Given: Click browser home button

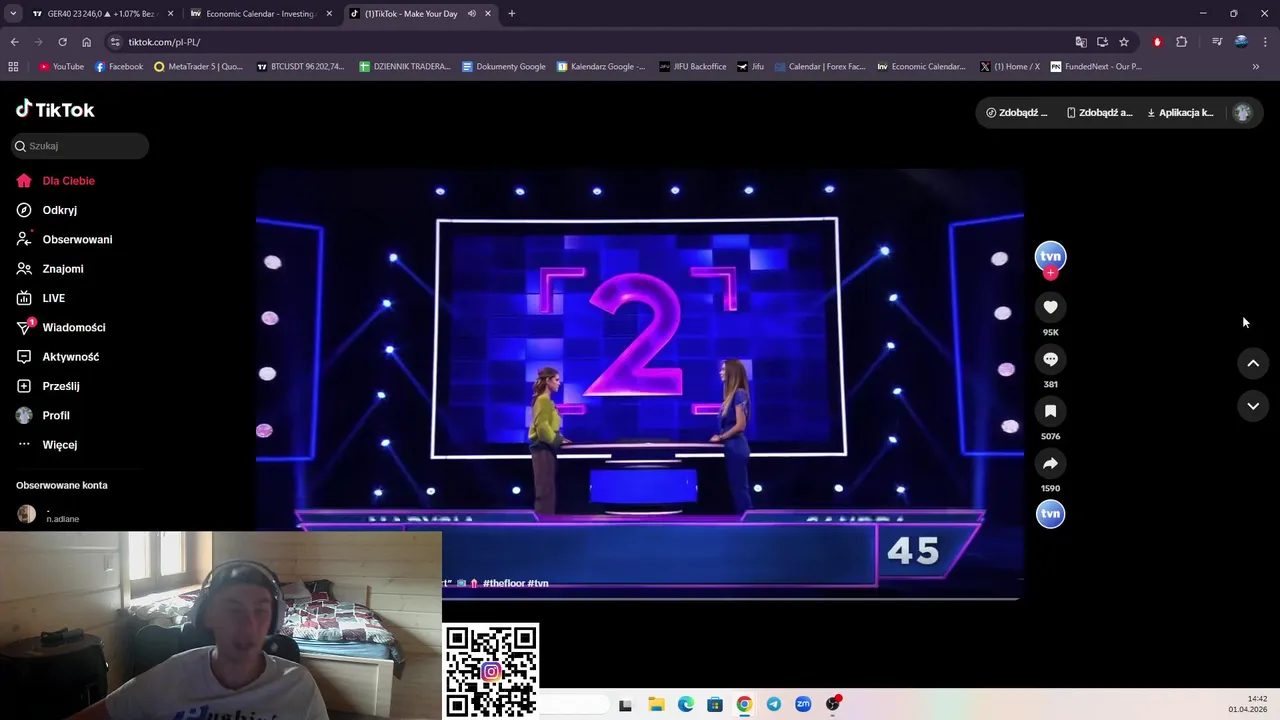Looking at the screenshot, I should pyautogui.click(x=86, y=42).
